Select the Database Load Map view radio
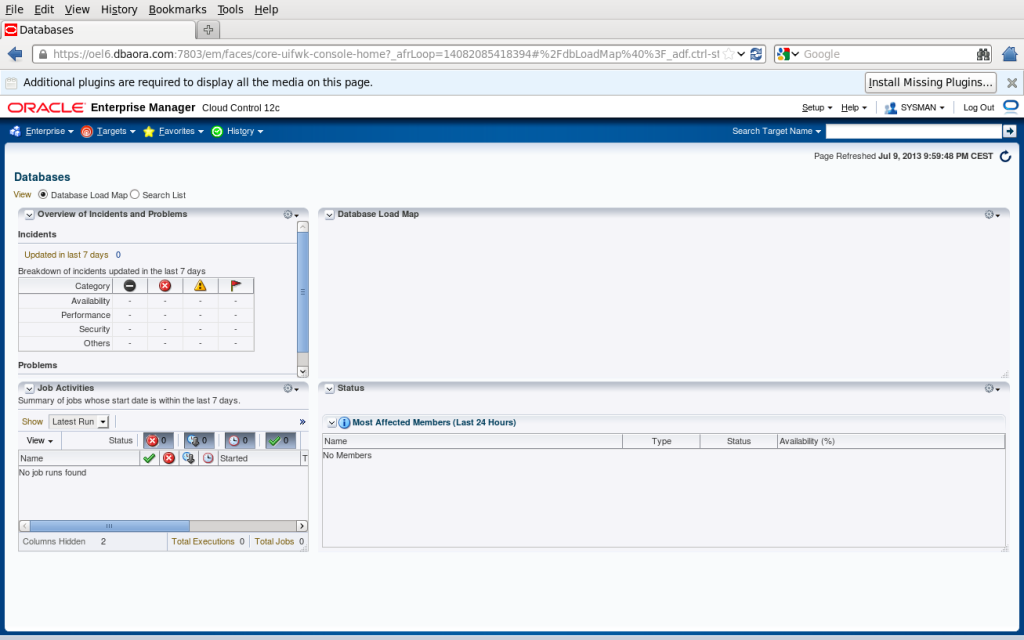Image resolution: width=1024 pixels, height=640 pixels. click(43, 195)
